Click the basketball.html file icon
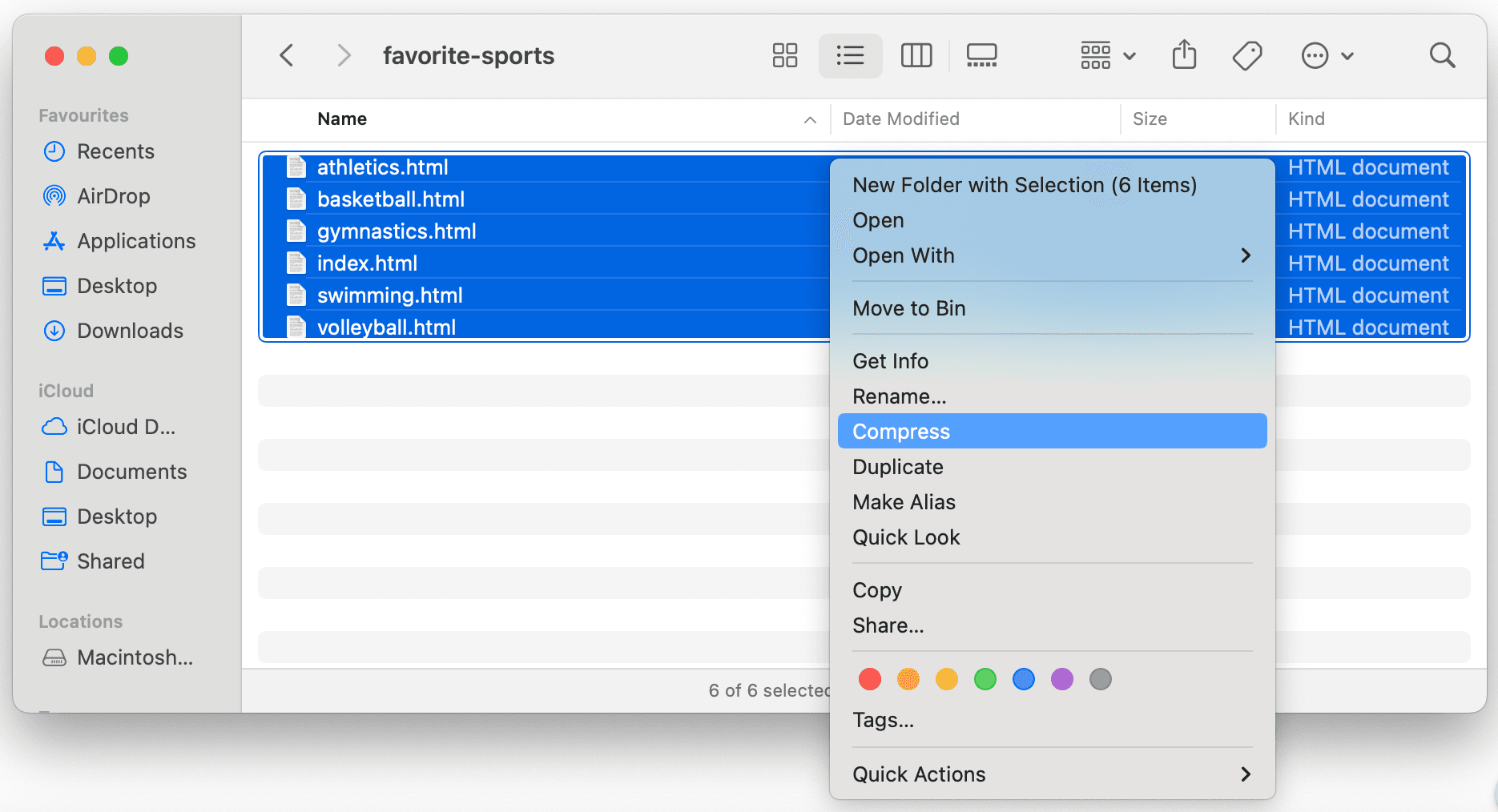1498x812 pixels. tap(296, 199)
